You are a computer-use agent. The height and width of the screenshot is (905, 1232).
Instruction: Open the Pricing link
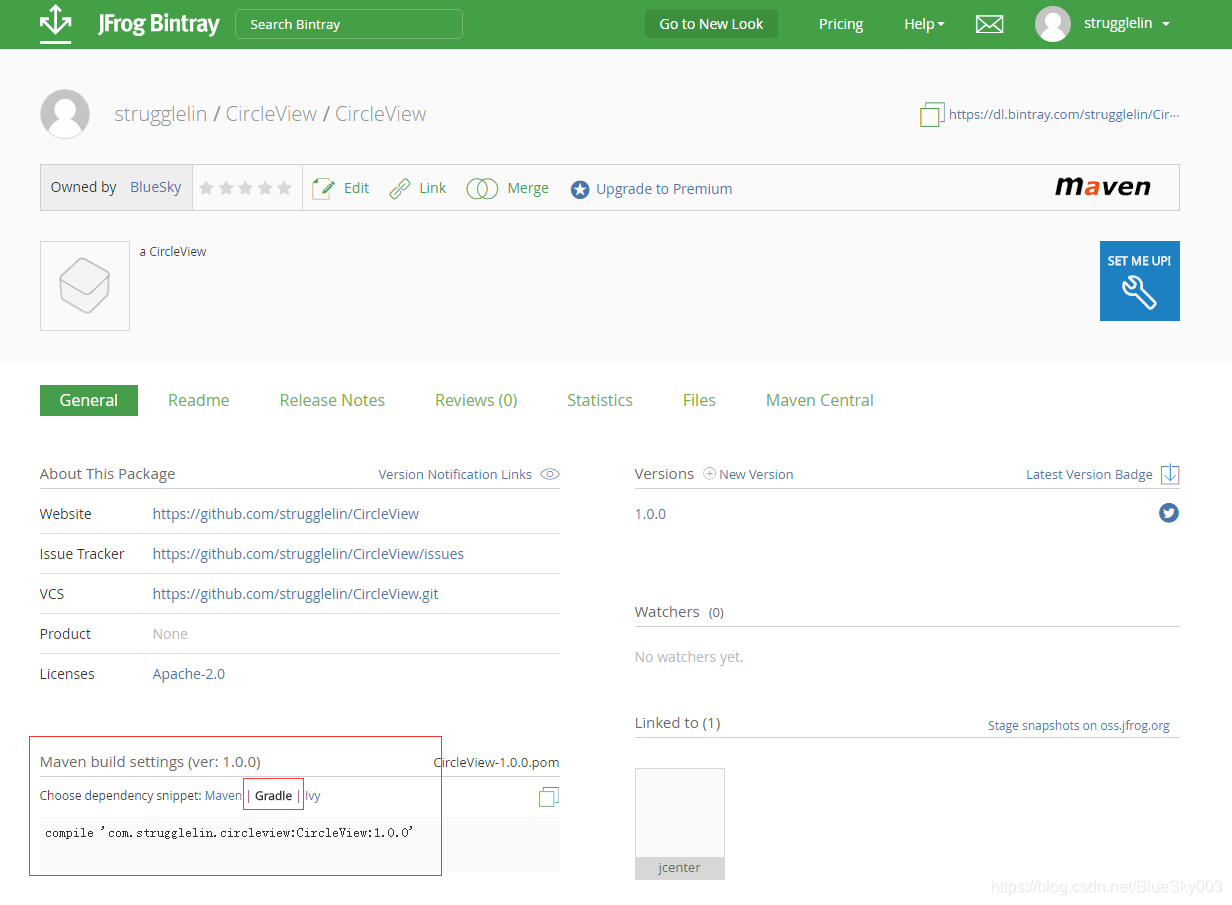coord(841,24)
